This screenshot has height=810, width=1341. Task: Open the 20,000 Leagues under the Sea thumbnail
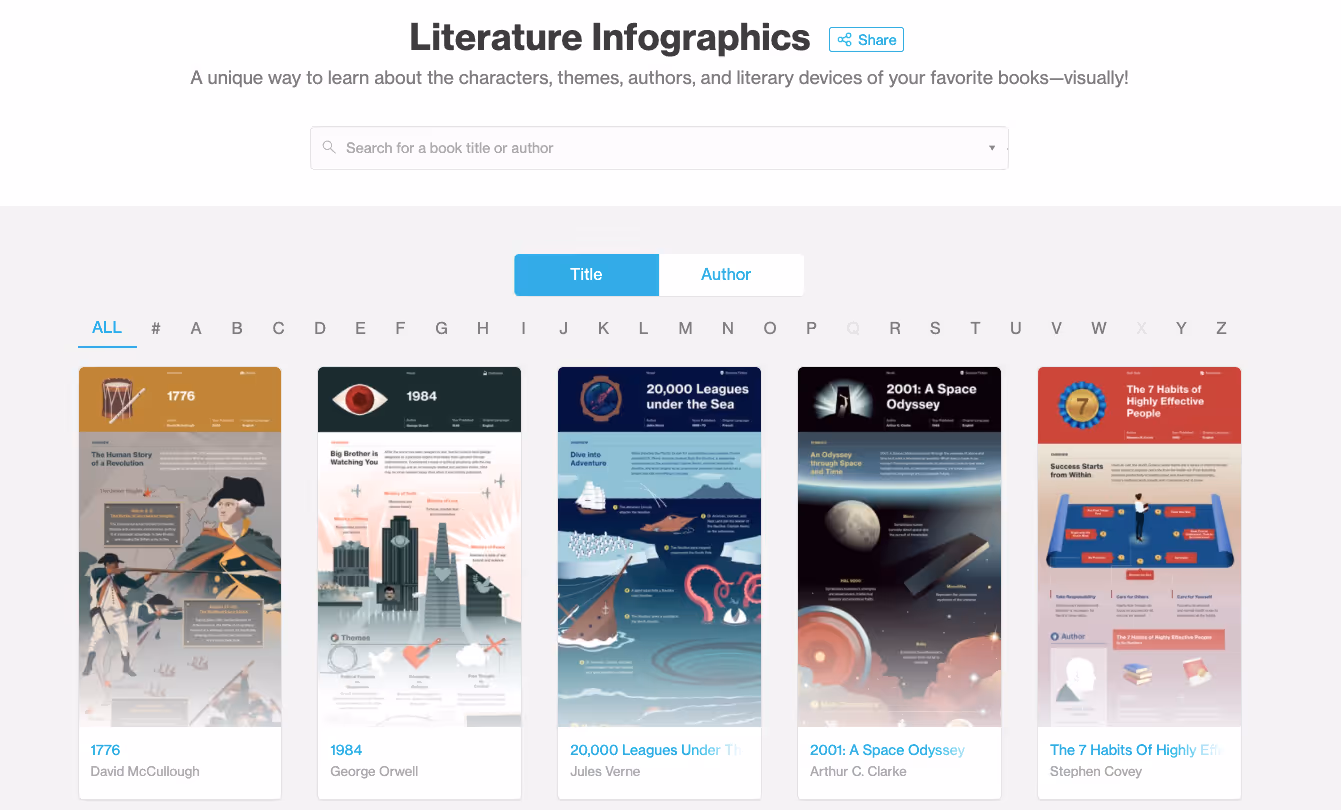[x=660, y=546]
